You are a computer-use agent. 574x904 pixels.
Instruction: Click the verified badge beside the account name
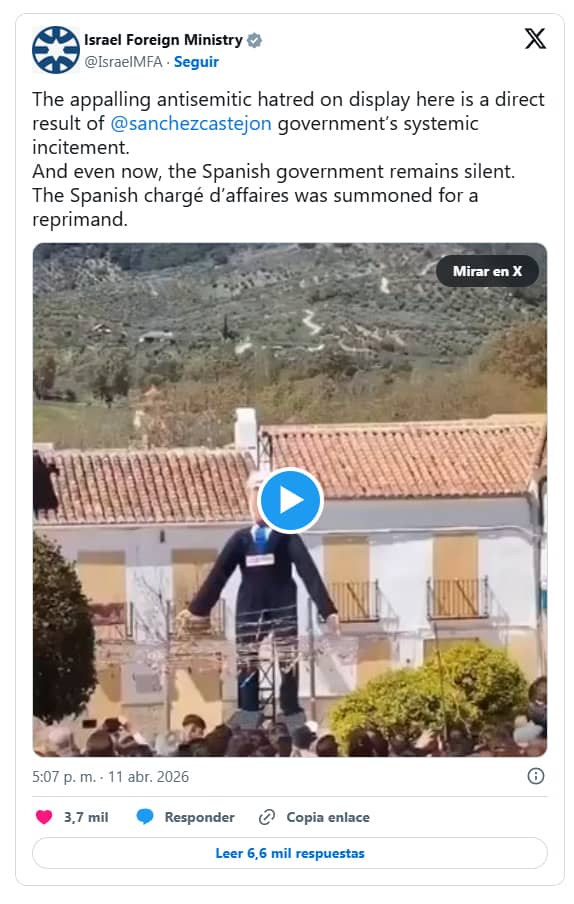point(254,40)
